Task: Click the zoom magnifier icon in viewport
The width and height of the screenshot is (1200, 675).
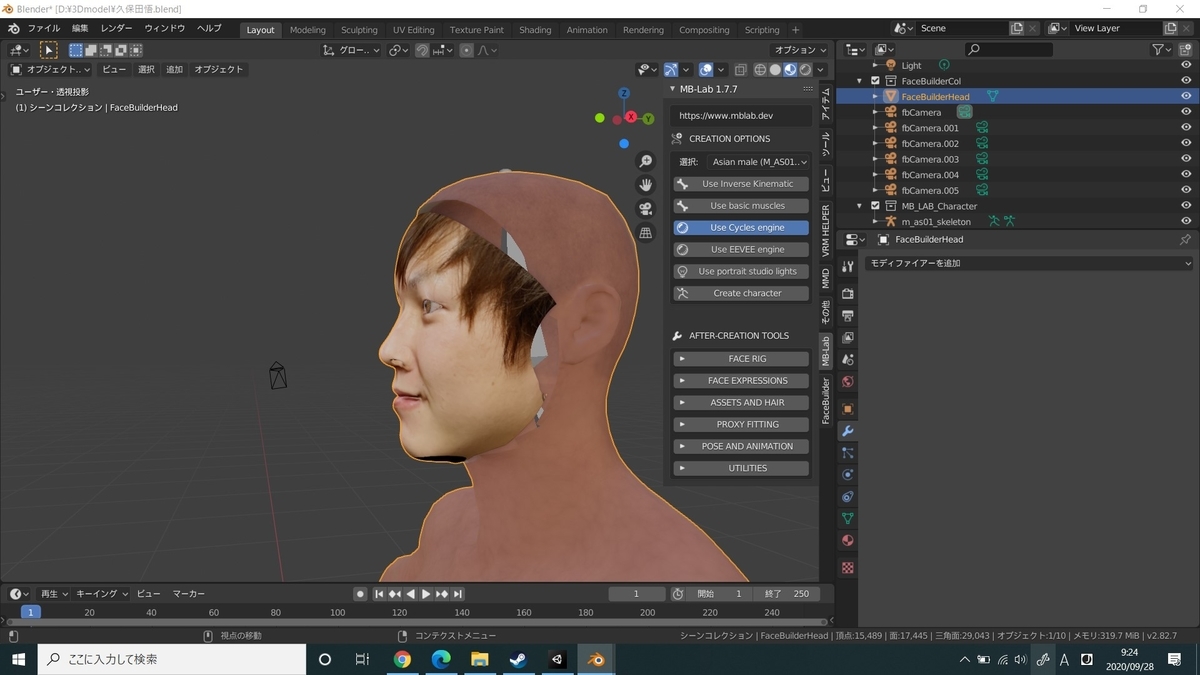Action: coord(646,161)
